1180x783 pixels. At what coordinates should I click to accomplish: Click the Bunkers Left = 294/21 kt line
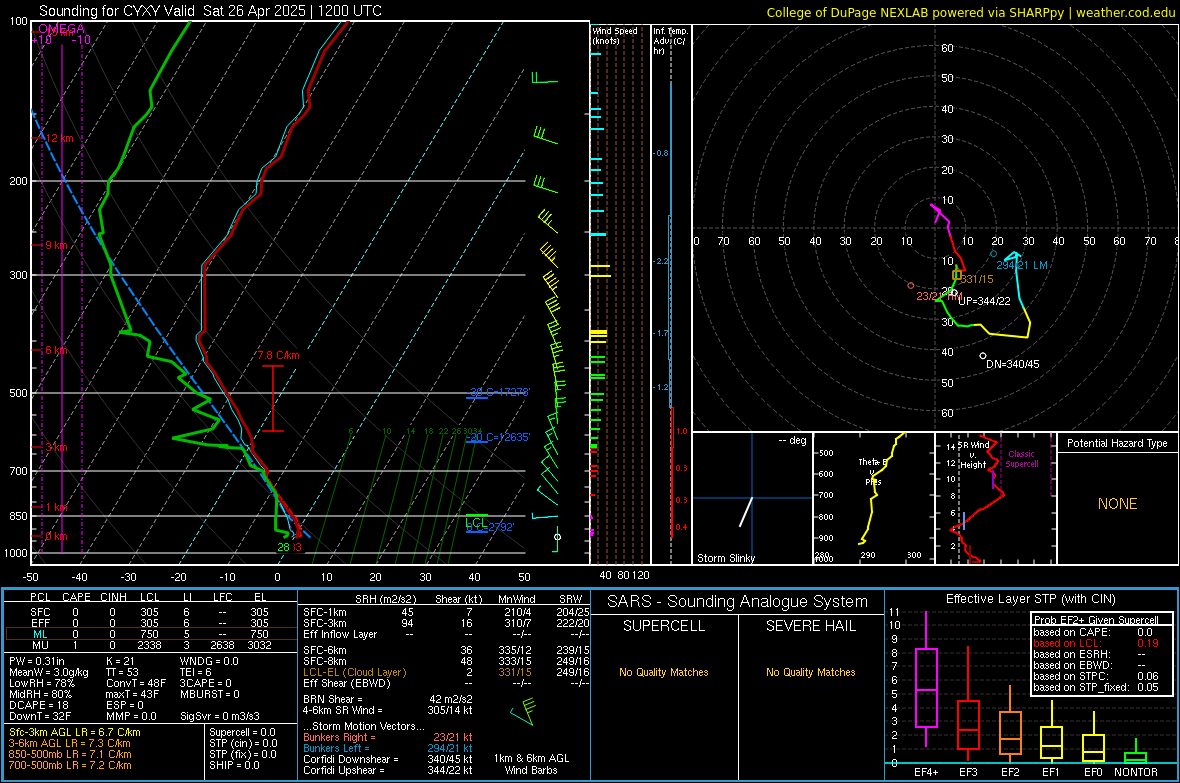(x=388, y=748)
